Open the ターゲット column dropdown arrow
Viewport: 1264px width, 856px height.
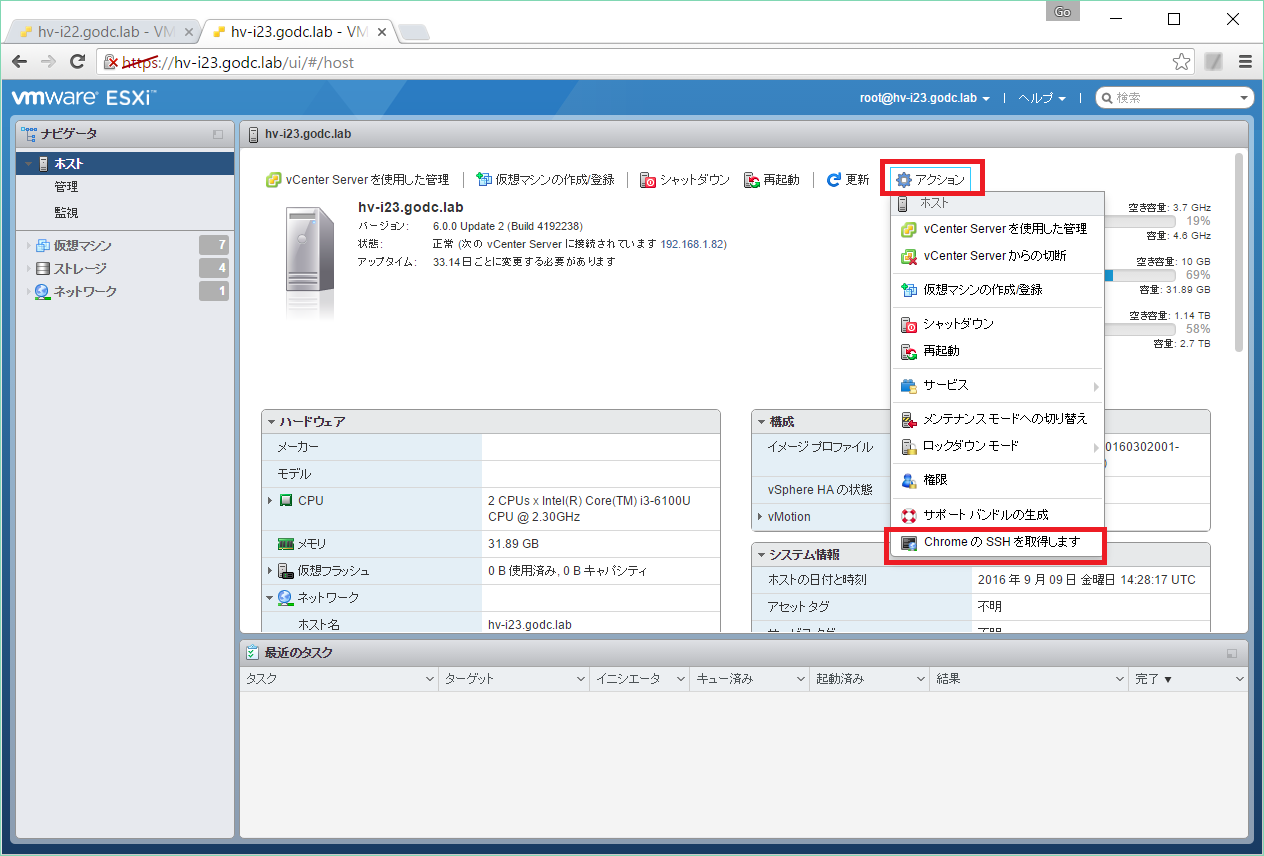pyautogui.click(x=581, y=679)
